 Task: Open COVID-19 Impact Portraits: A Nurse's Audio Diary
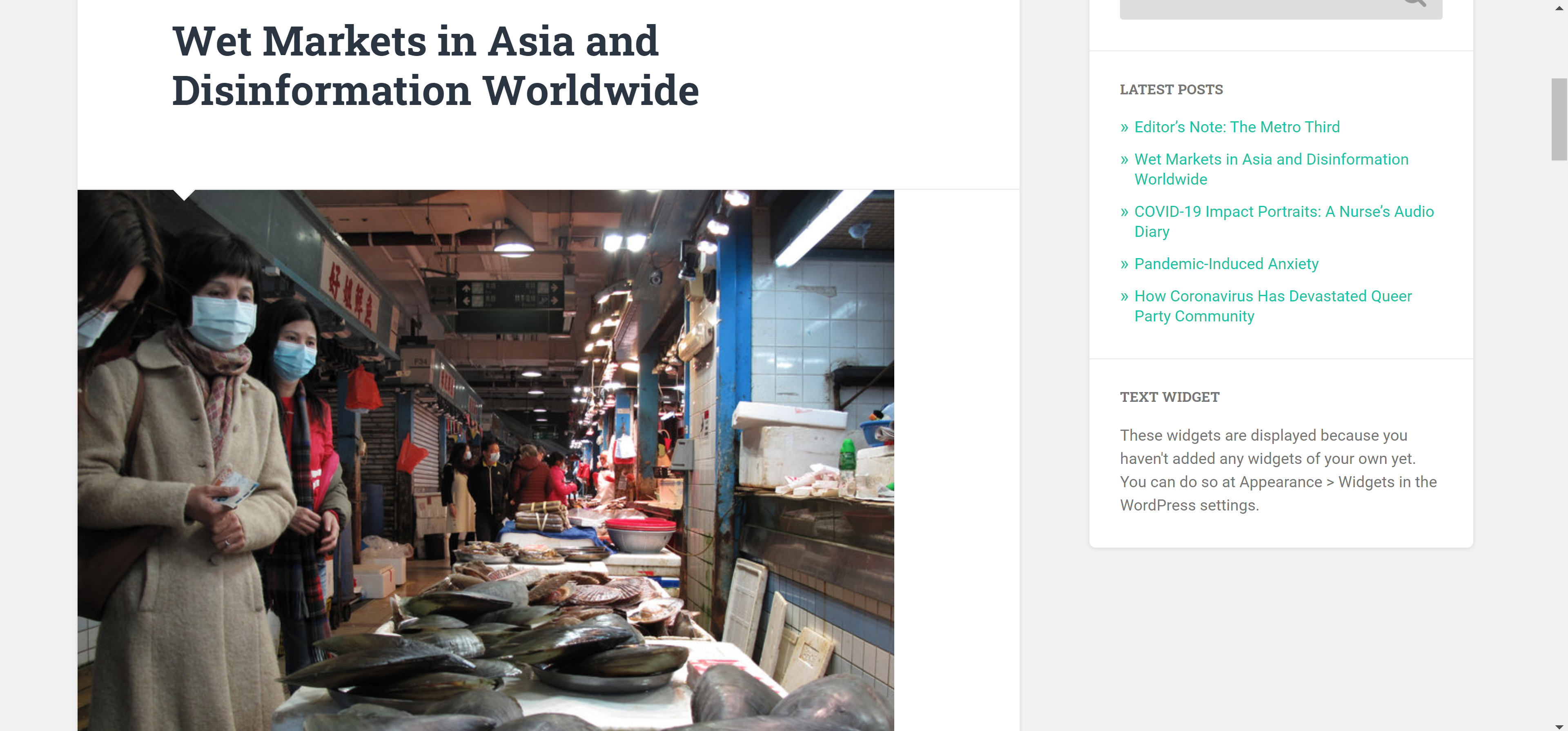(1283, 212)
